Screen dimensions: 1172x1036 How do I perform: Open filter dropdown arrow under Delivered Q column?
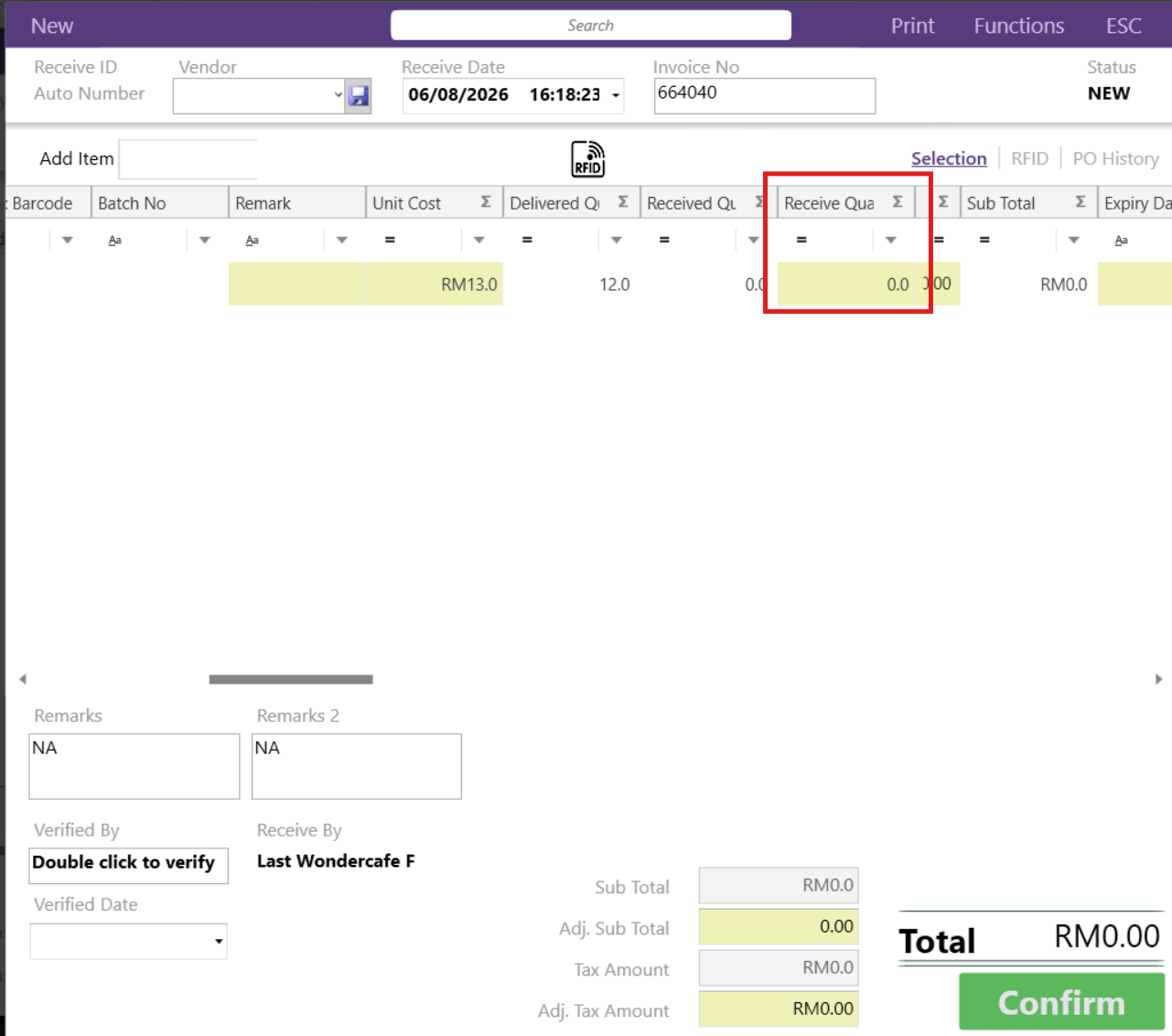[x=616, y=241]
